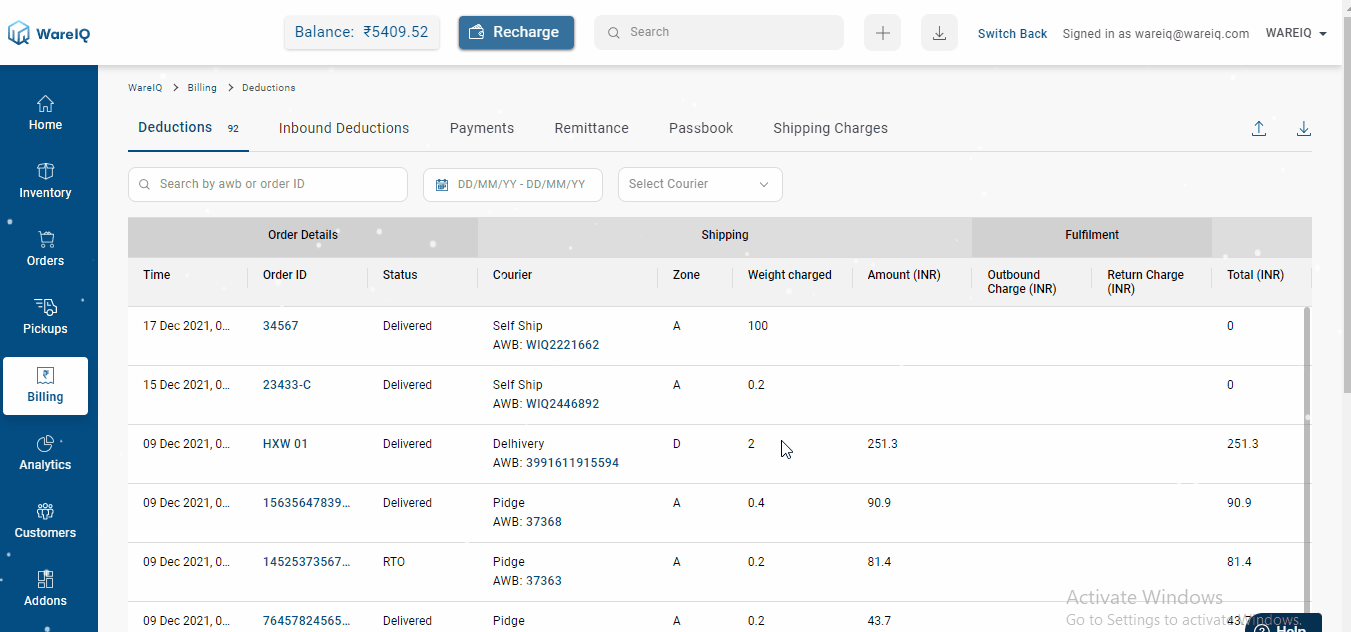
Task: Click the top bar download icon
Action: pyautogui.click(x=939, y=33)
